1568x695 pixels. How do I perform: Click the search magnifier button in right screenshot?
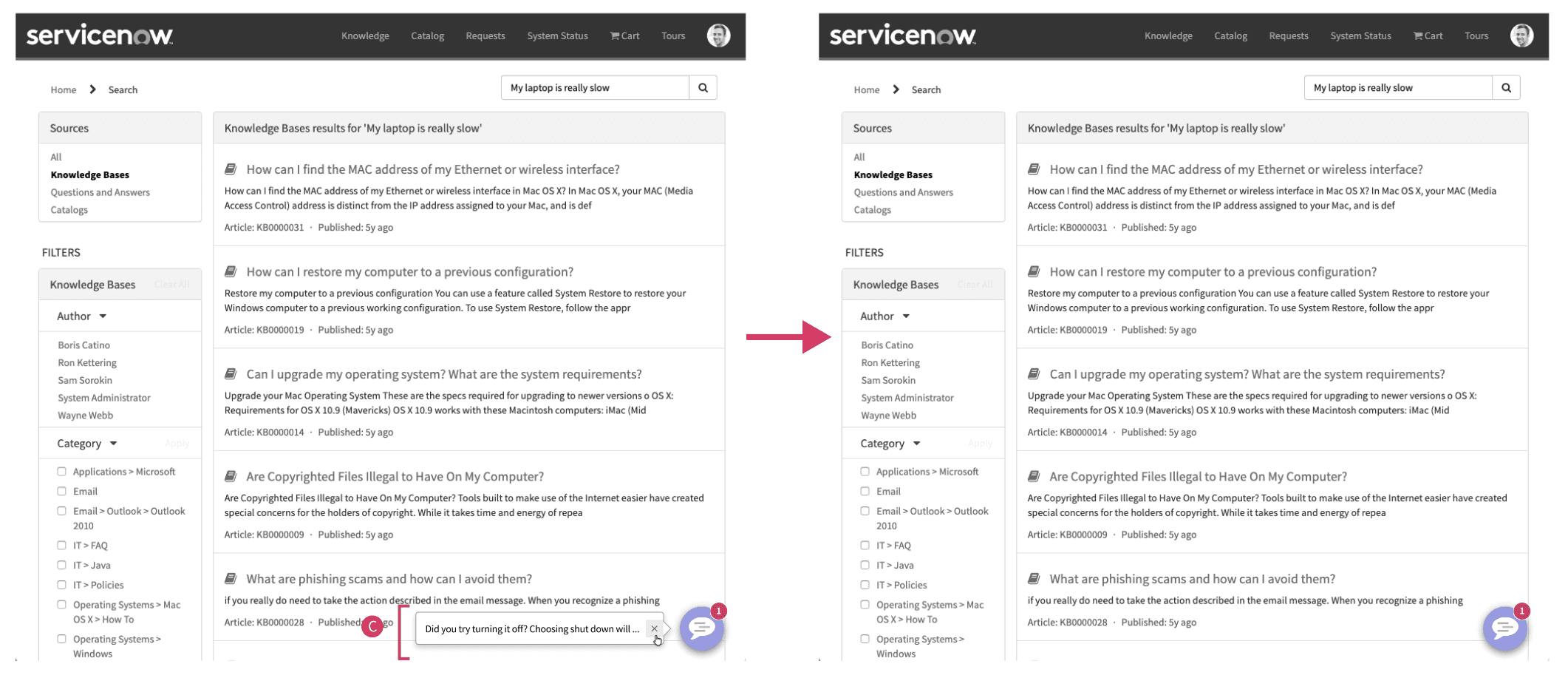1506,88
